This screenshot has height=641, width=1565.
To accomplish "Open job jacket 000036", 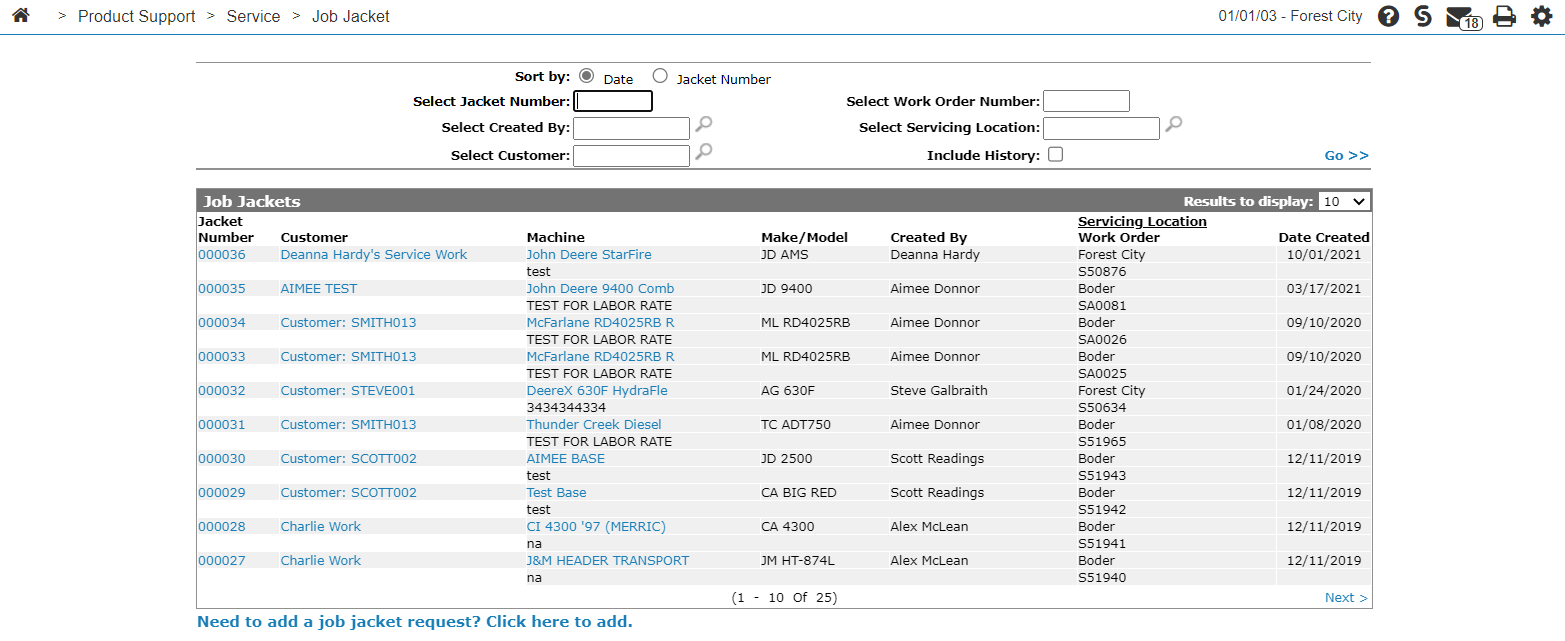I will 221,255.
